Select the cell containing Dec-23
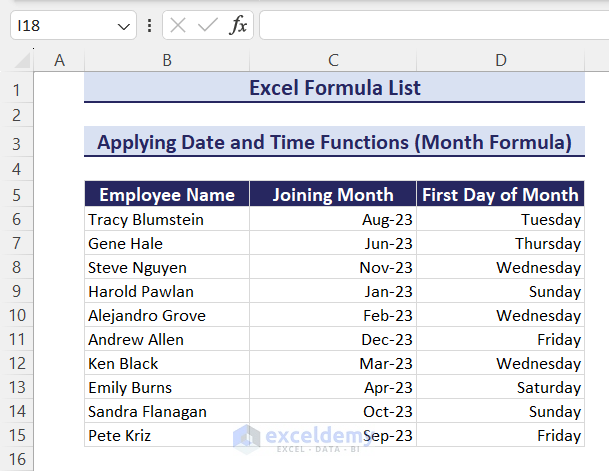Viewport: 609px width, 471px height. coord(333,339)
